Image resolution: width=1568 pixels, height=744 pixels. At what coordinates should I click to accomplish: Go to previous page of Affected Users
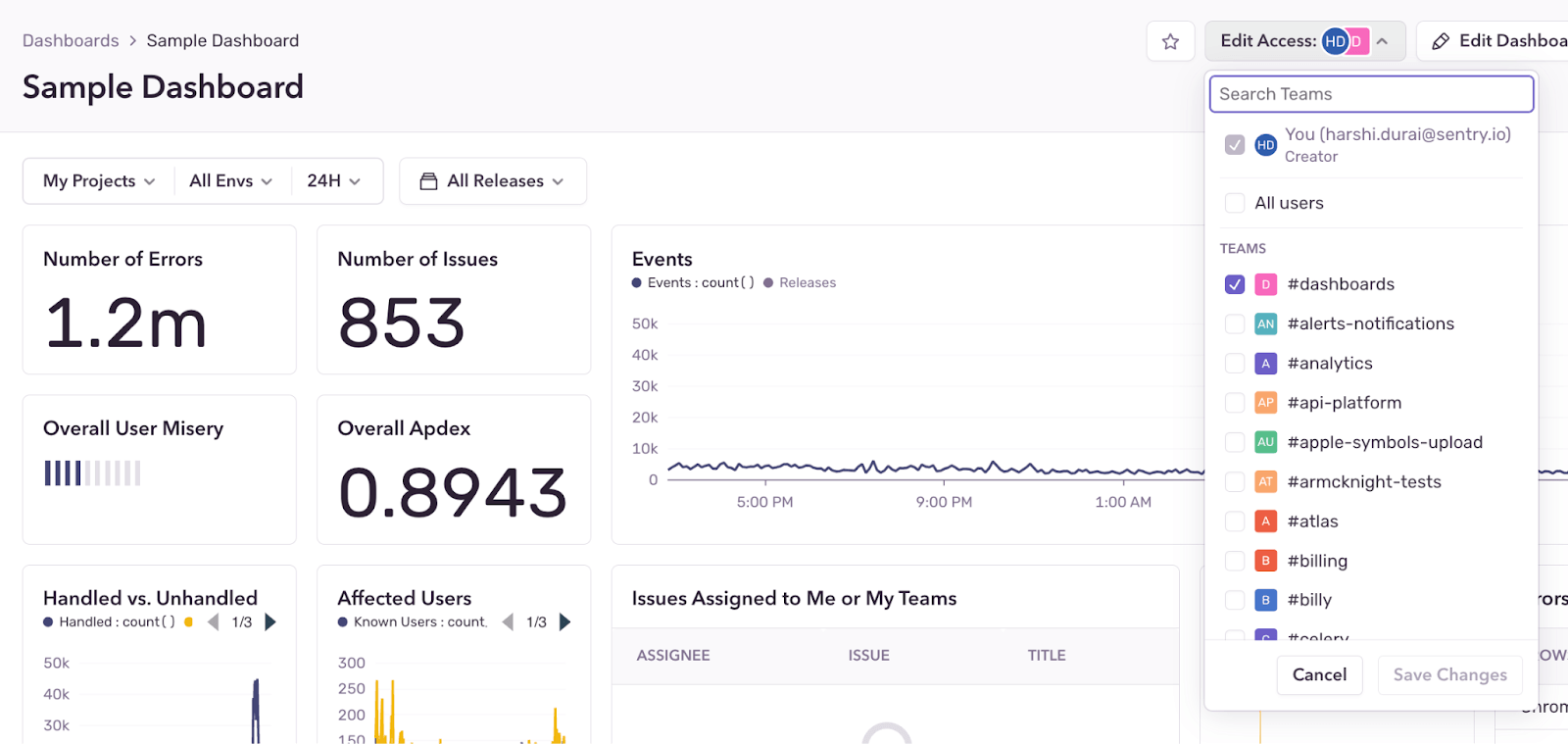508,621
